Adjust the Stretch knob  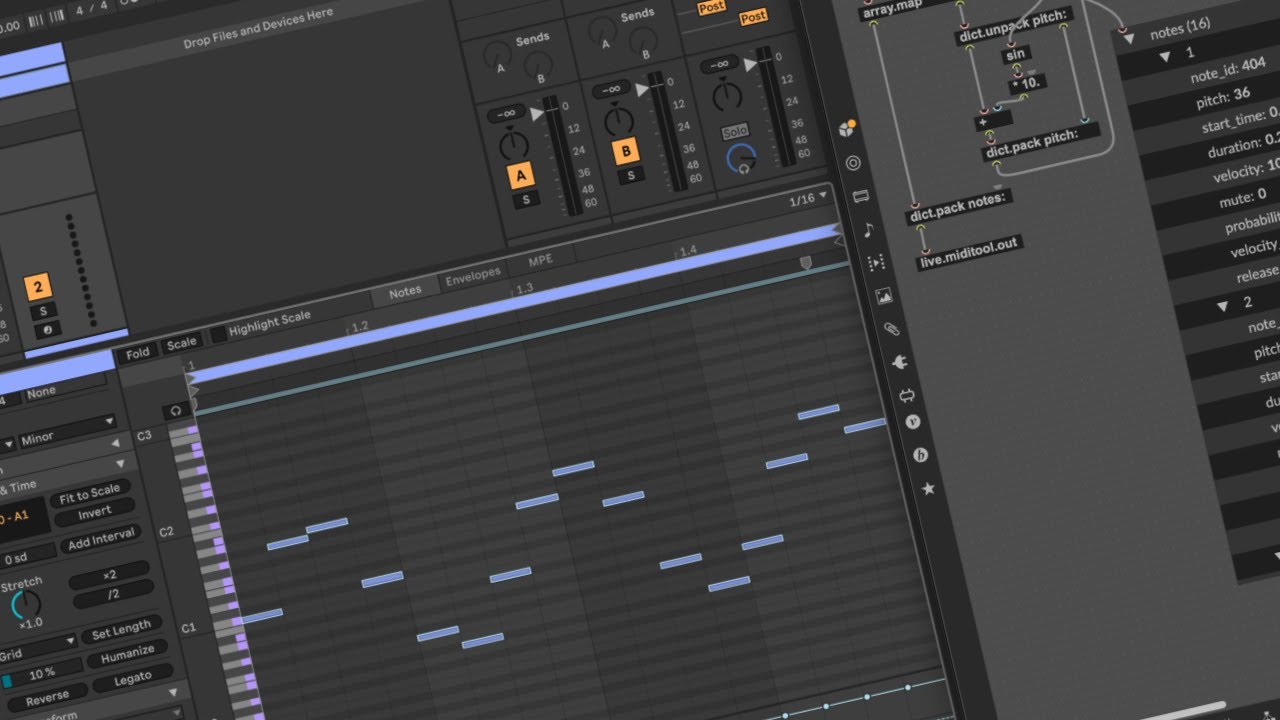[x=25, y=604]
